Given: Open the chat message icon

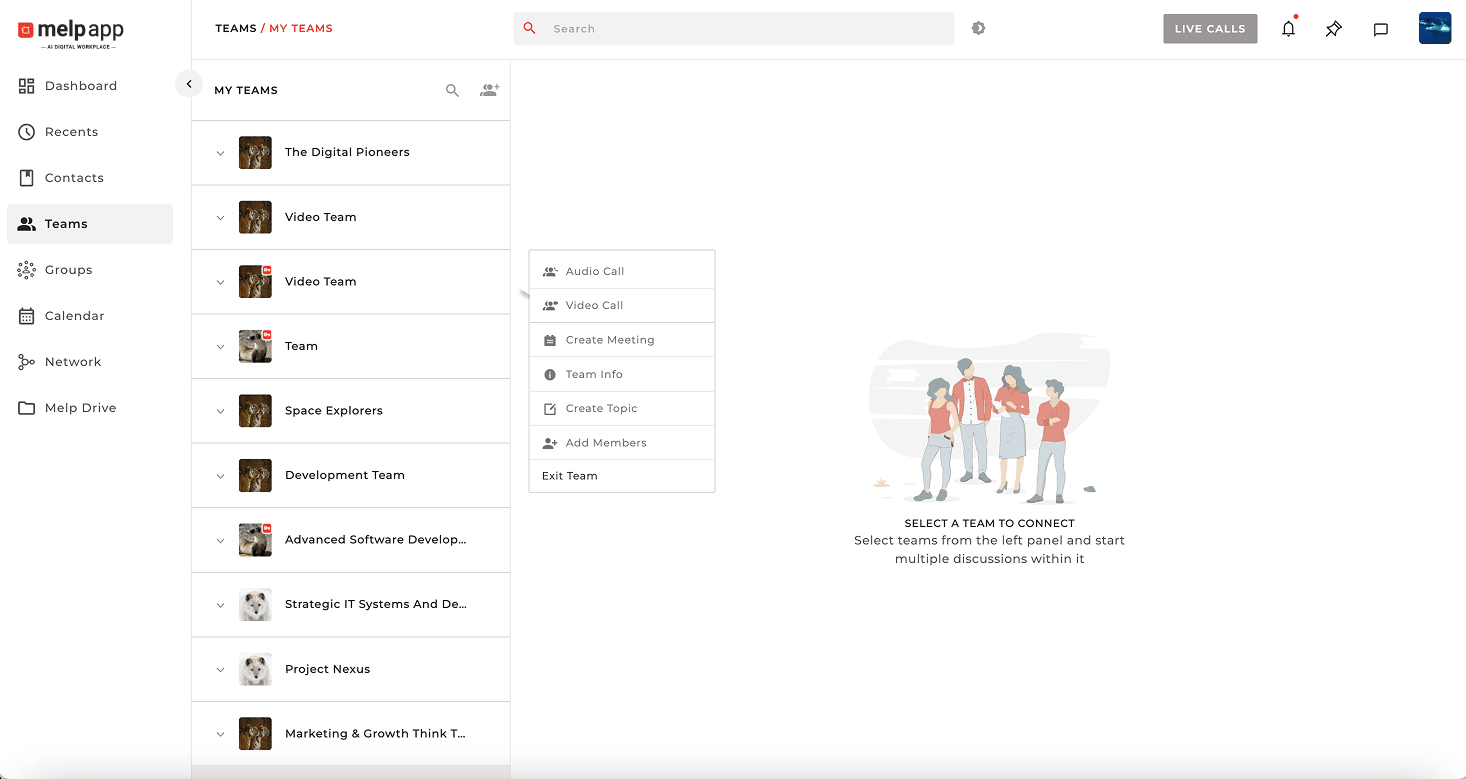Looking at the screenshot, I should [x=1380, y=29].
